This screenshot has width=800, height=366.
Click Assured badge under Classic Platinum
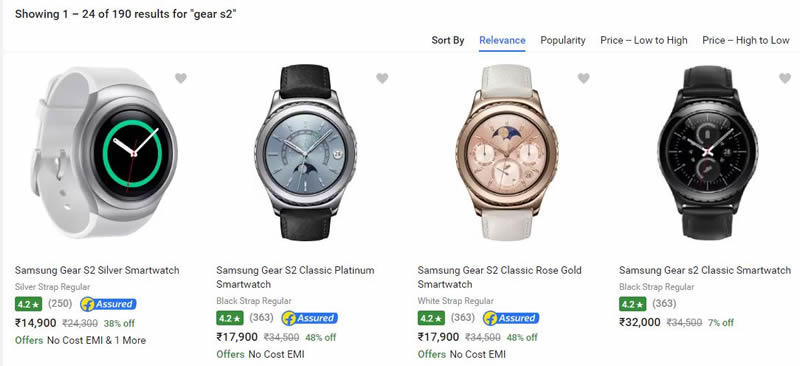(310, 318)
